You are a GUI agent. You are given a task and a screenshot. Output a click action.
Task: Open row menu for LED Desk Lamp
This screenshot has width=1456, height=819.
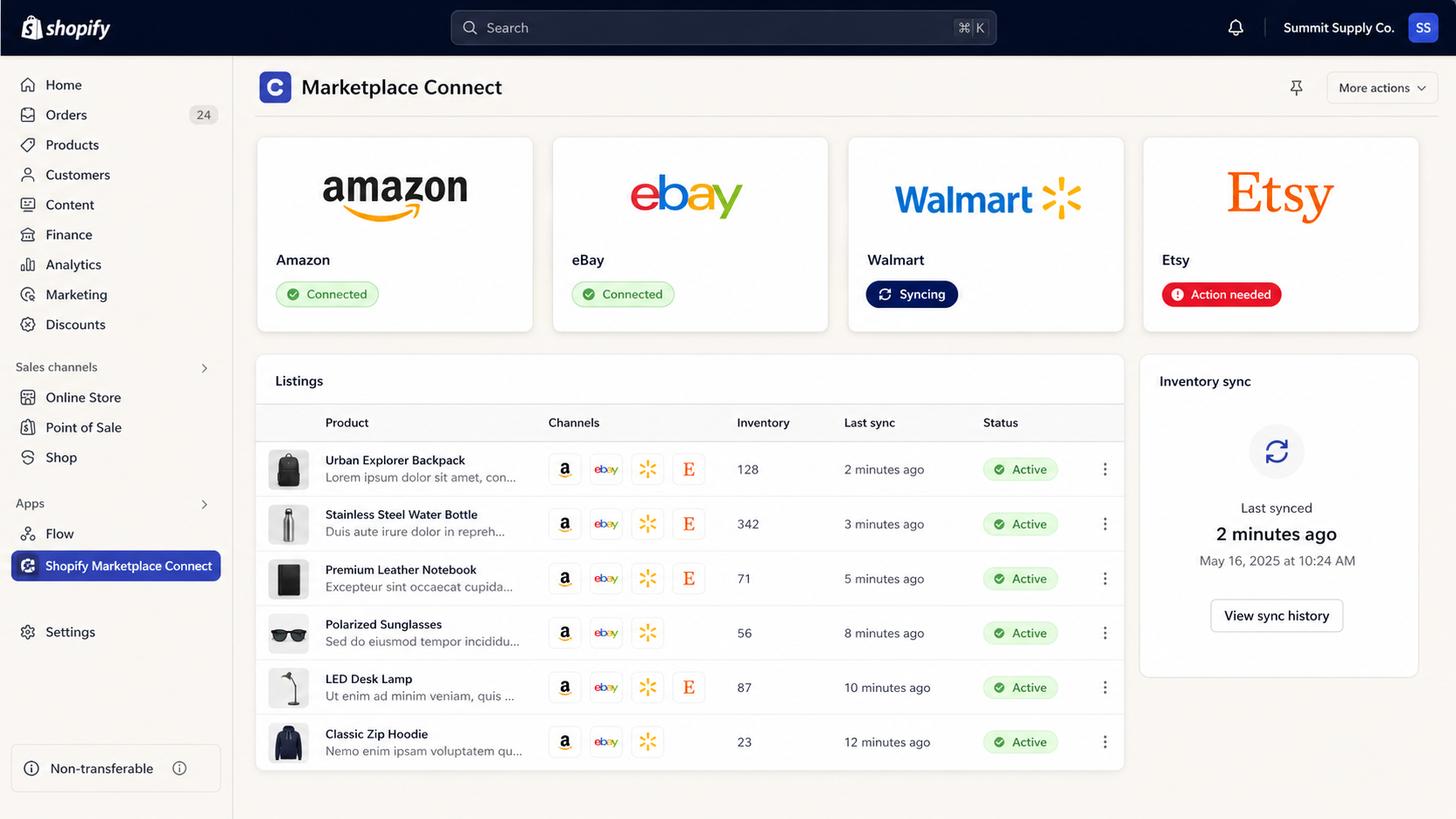click(1105, 688)
